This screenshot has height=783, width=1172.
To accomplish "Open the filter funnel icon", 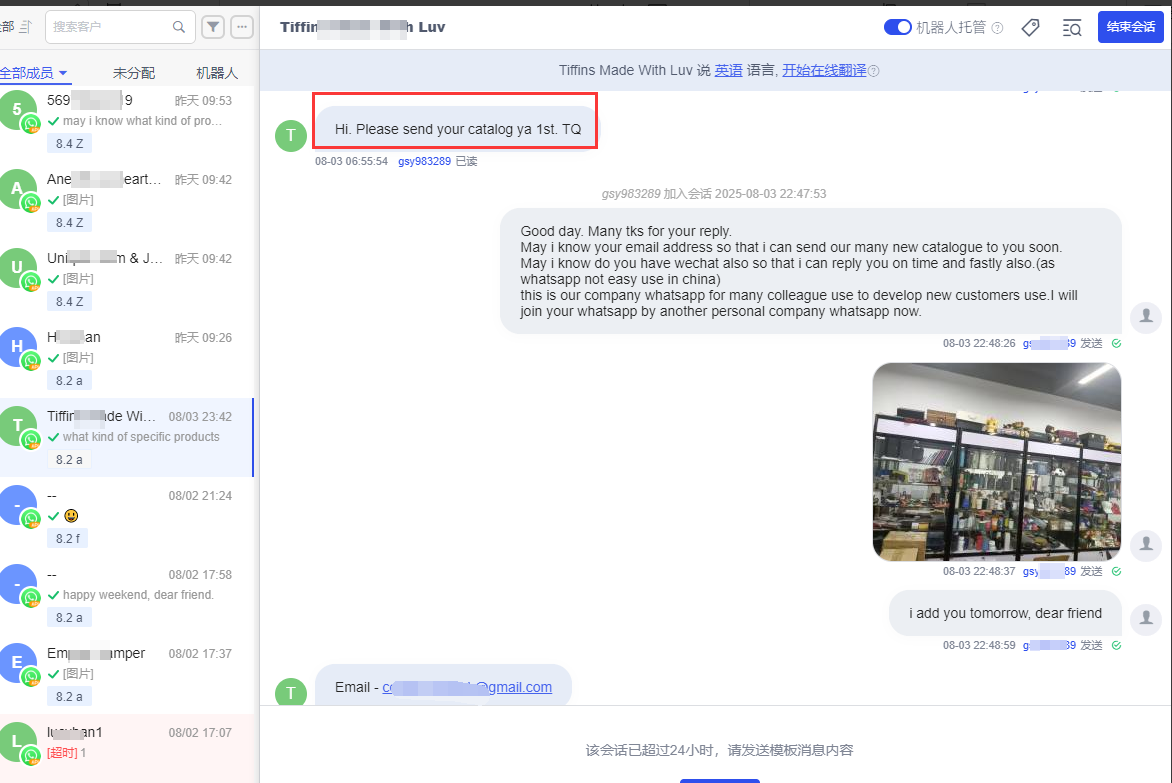I will [x=213, y=27].
